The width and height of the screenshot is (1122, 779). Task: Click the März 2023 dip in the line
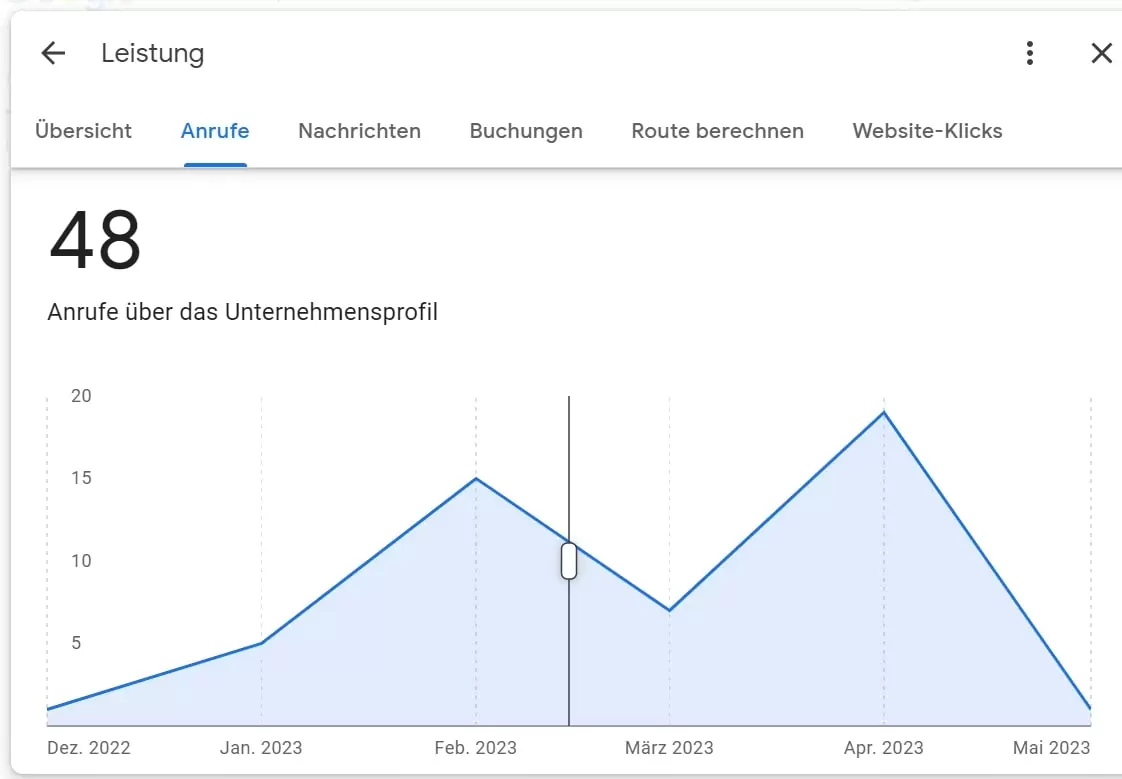668,609
